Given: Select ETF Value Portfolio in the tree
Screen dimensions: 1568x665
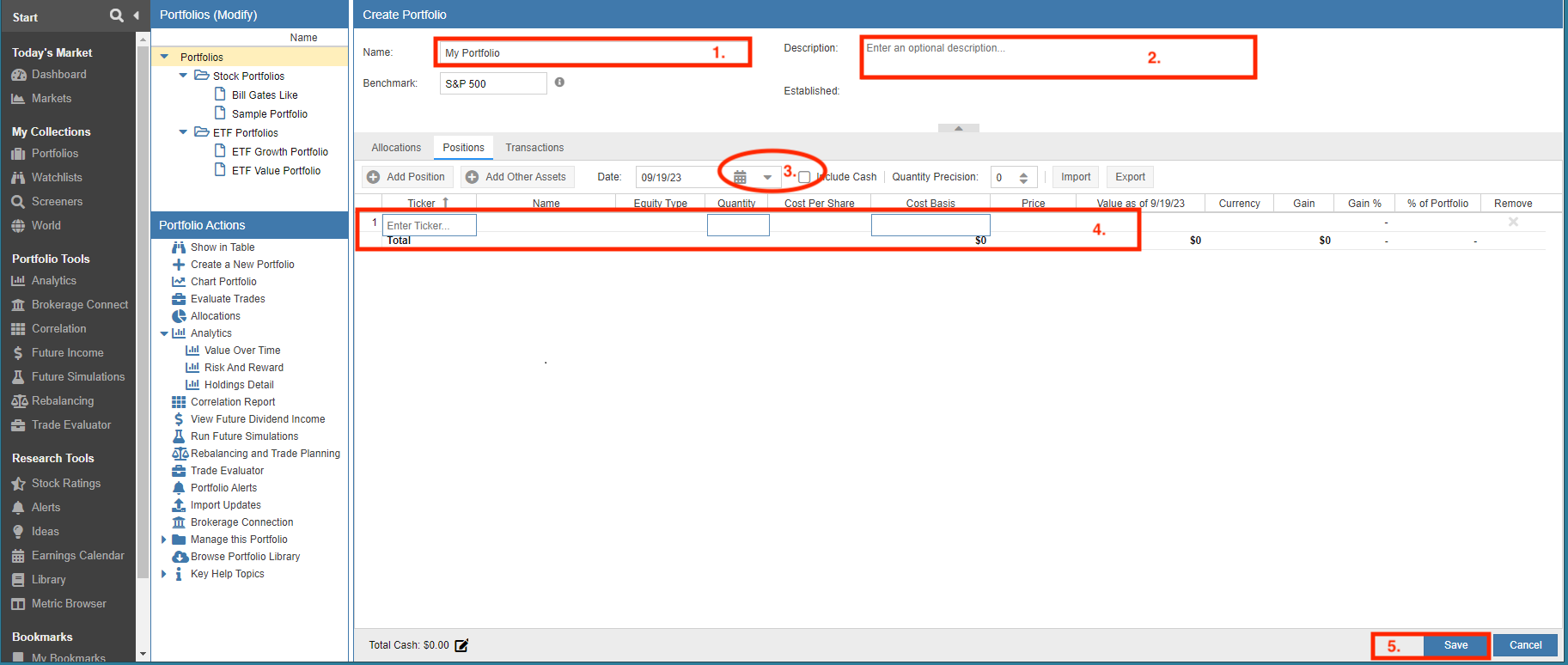Looking at the screenshot, I should coord(276,171).
